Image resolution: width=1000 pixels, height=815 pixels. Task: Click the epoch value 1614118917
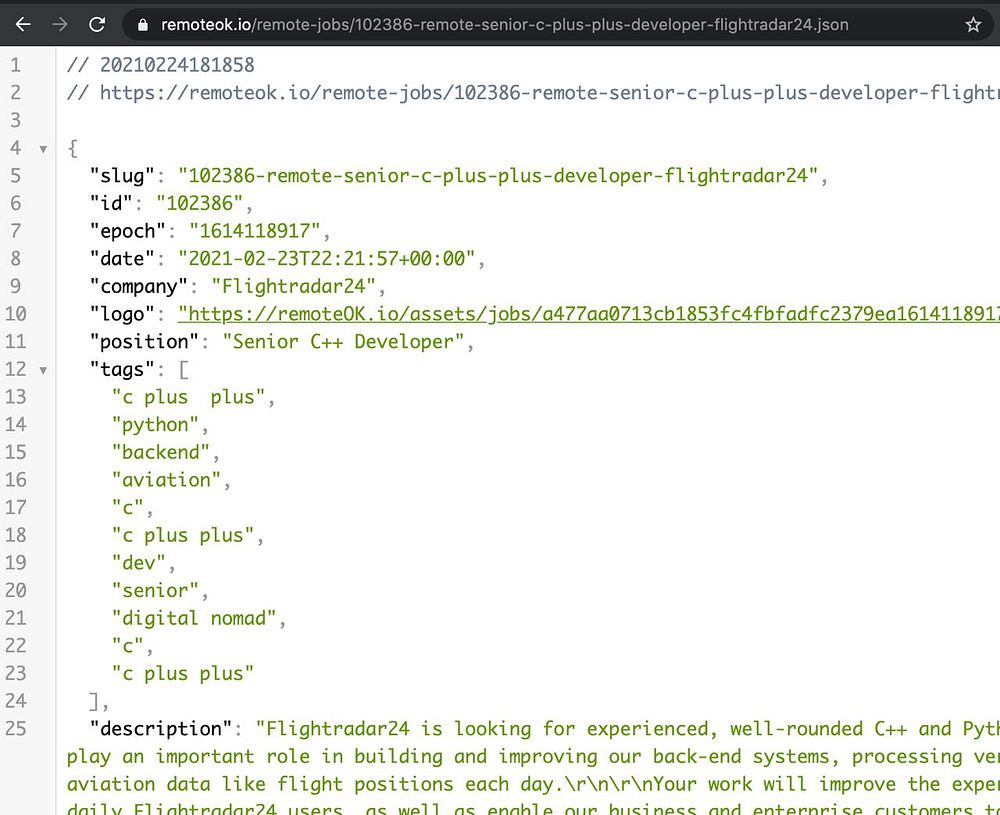pyautogui.click(x=254, y=231)
